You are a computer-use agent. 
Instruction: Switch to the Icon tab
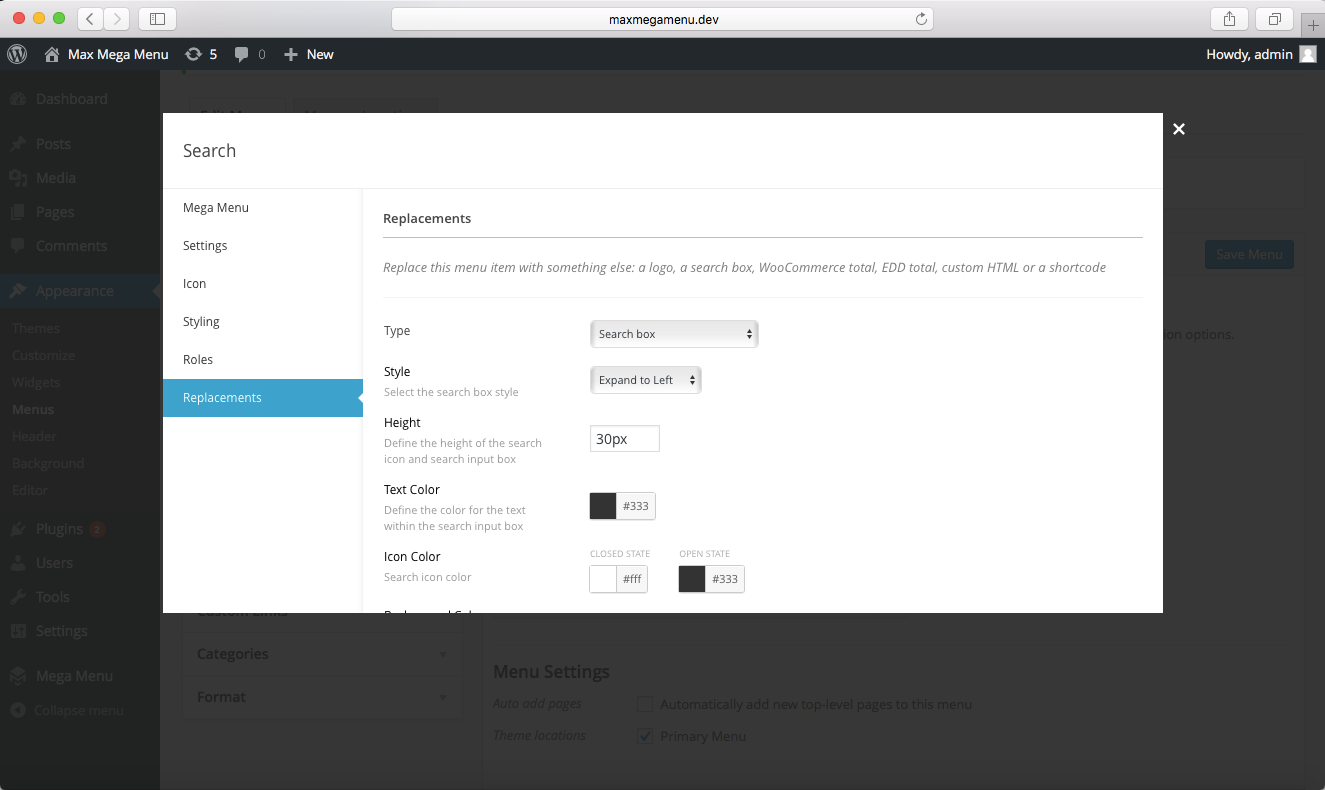click(x=194, y=283)
